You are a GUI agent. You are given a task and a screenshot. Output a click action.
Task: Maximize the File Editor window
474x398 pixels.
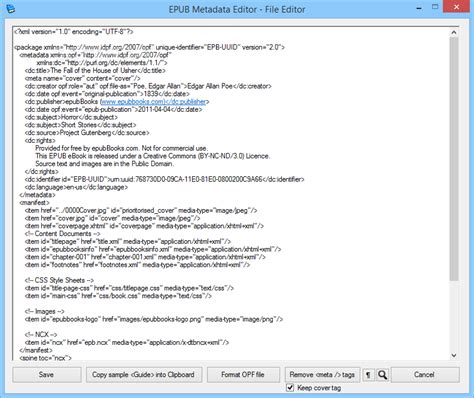[x=435, y=7]
